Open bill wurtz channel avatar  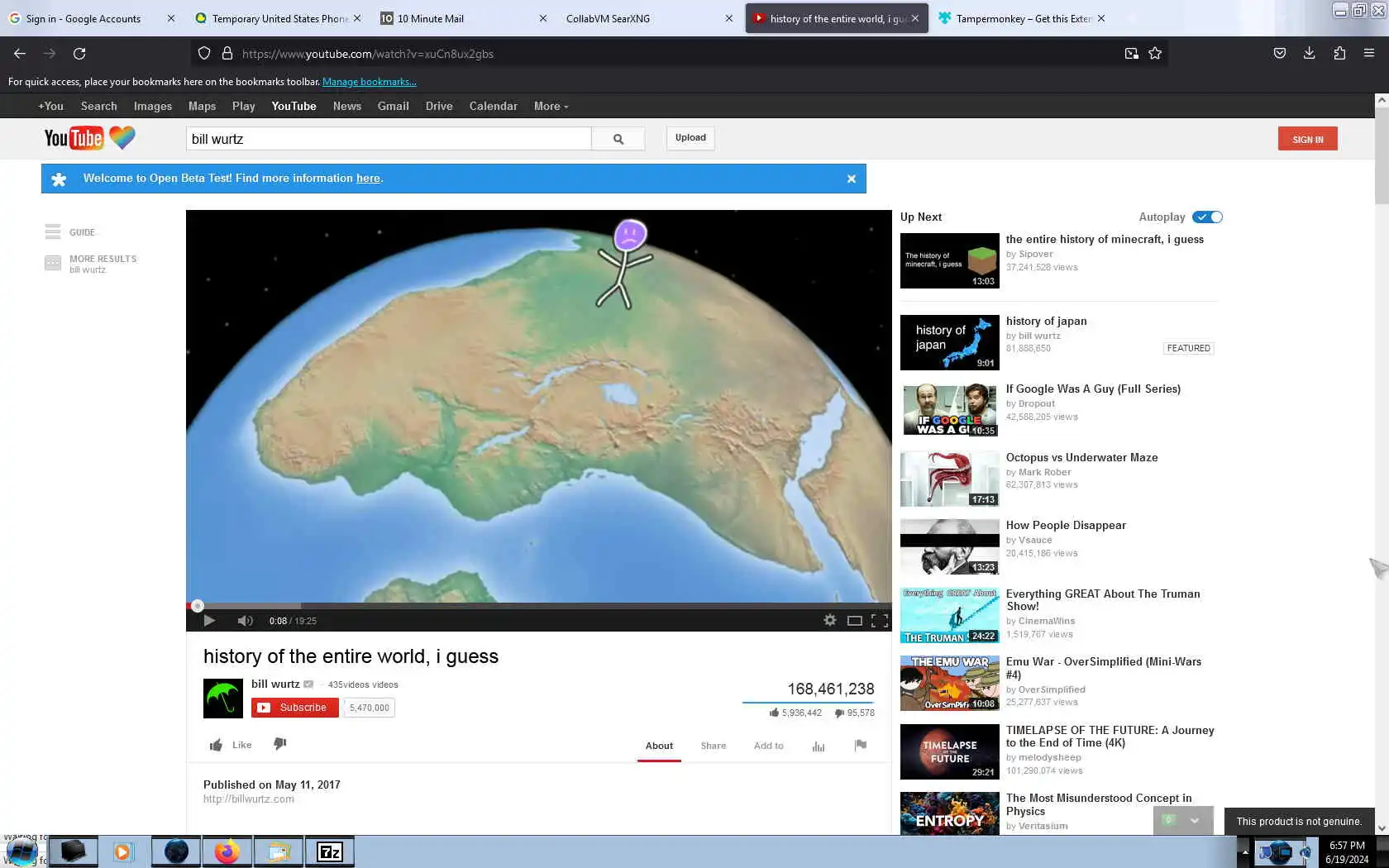tap(223, 699)
